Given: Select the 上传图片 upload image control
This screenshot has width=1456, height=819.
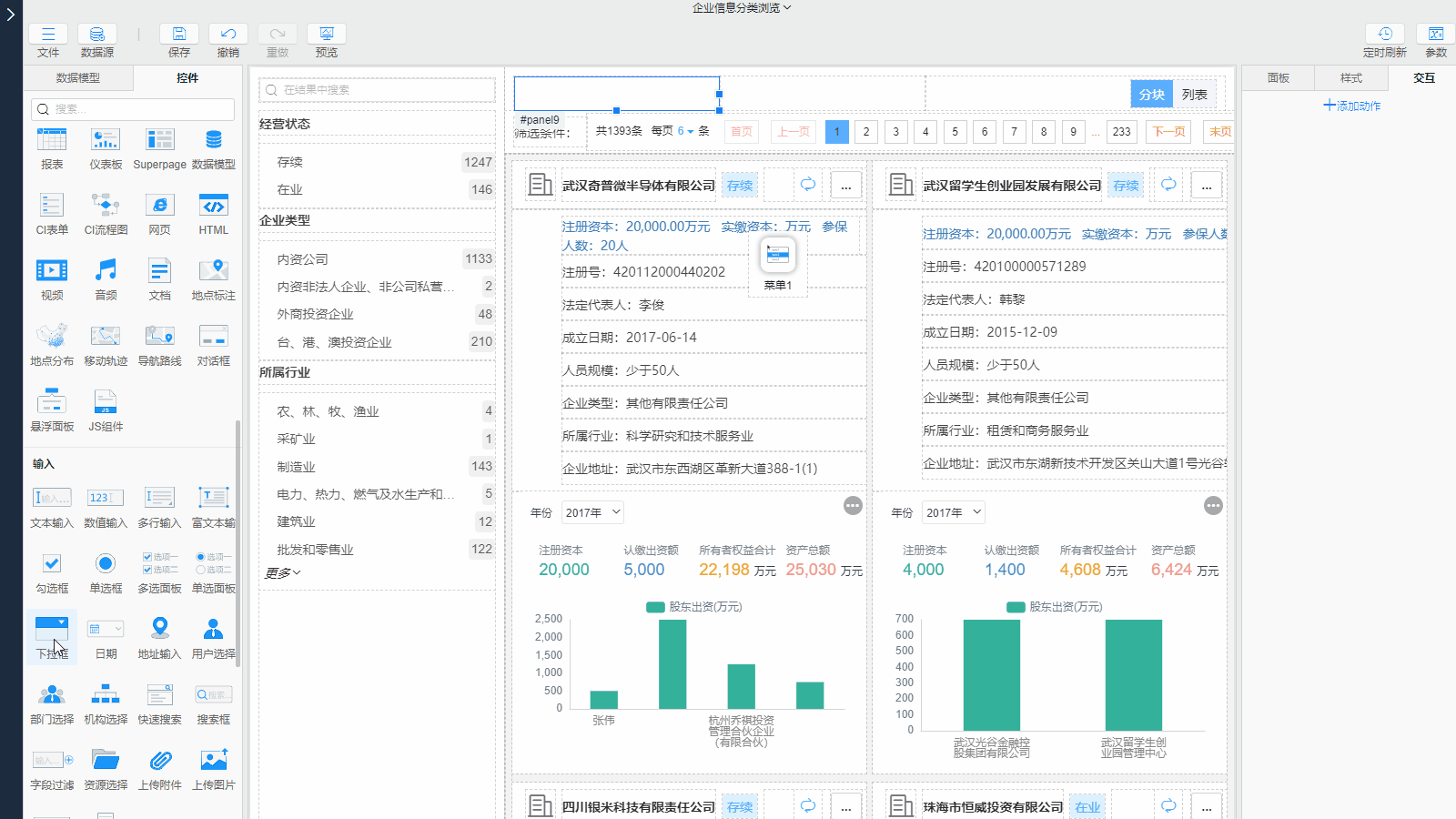Looking at the screenshot, I should point(213,761).
